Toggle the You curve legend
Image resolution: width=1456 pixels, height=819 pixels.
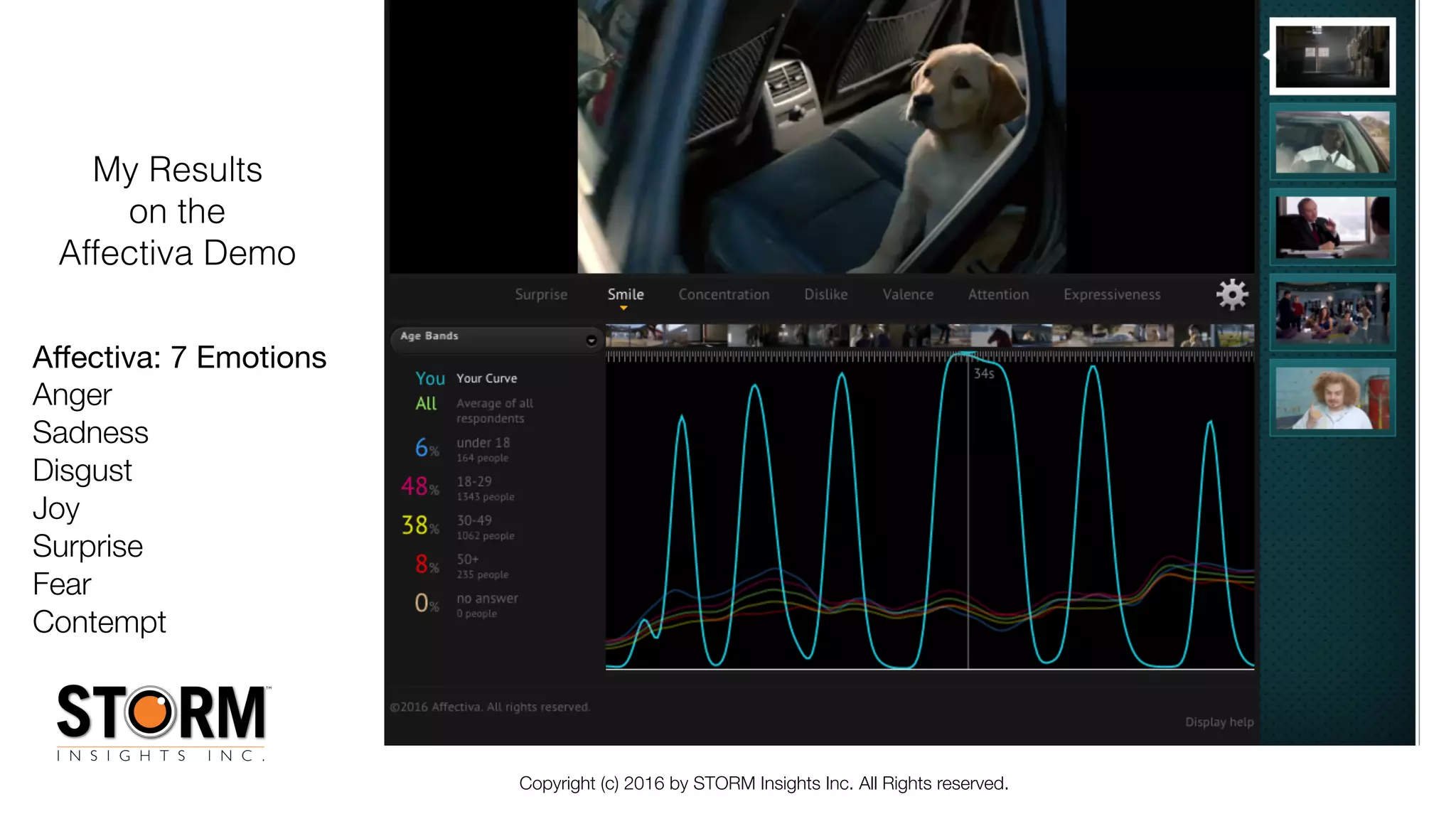coord(430,378)
